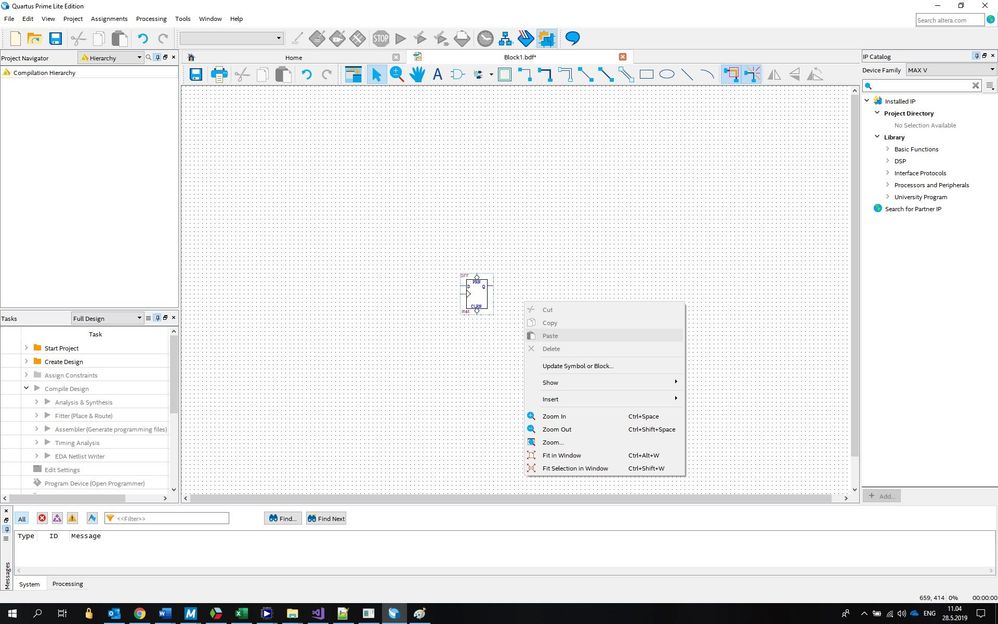Click the Find Next button
This screenshot has height=624, width=998.
point(326,518)
